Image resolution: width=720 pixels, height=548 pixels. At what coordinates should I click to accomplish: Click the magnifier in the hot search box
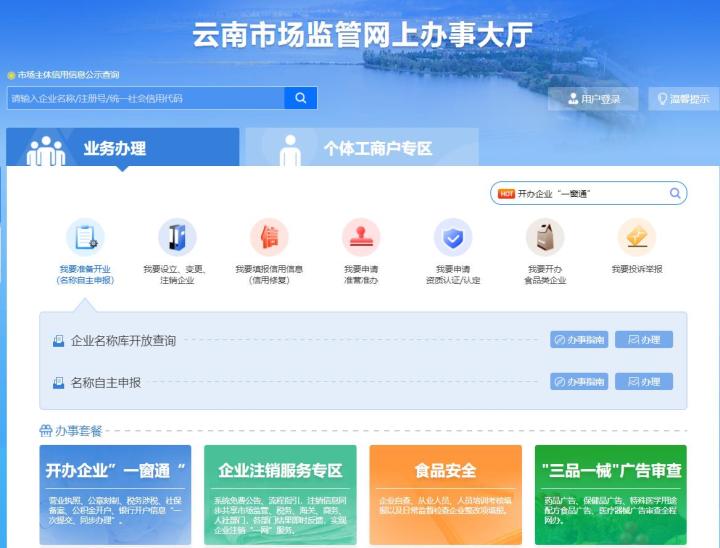(x=675, y=193)
